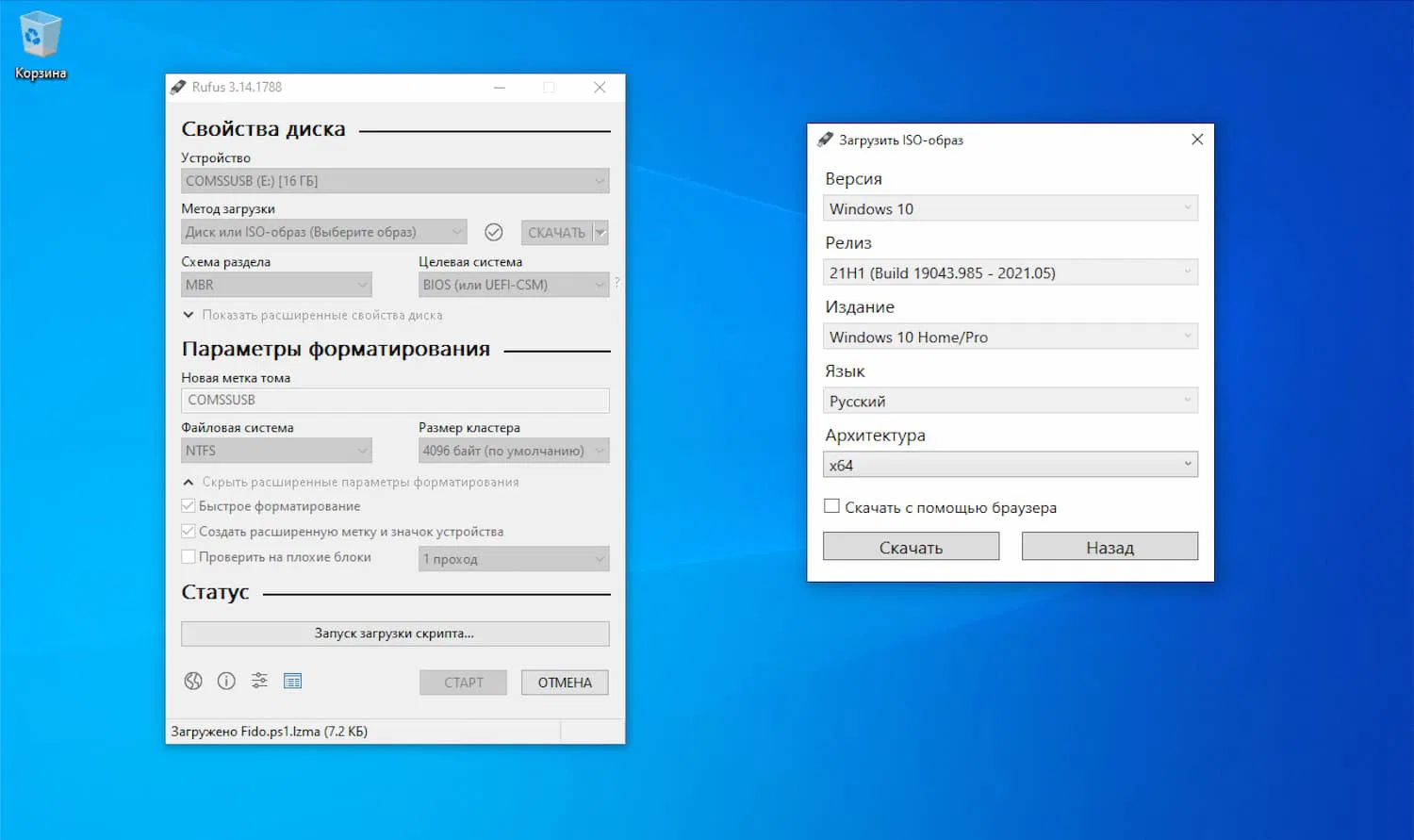Click inside the Новая метка тома field
This screenshot has height=840, width=1414.
(394, 400)
